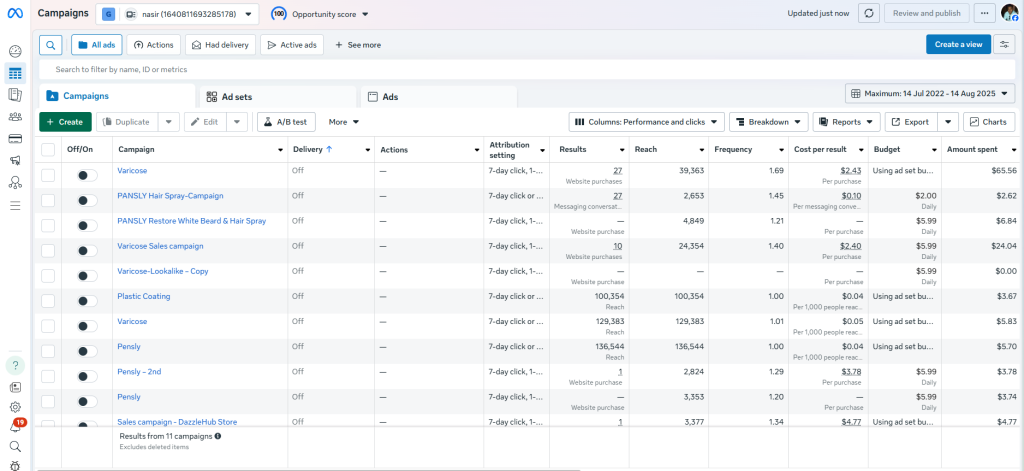Click the bug report icon
Viewport: 1024px width, 471px height.
click(15, 465)
